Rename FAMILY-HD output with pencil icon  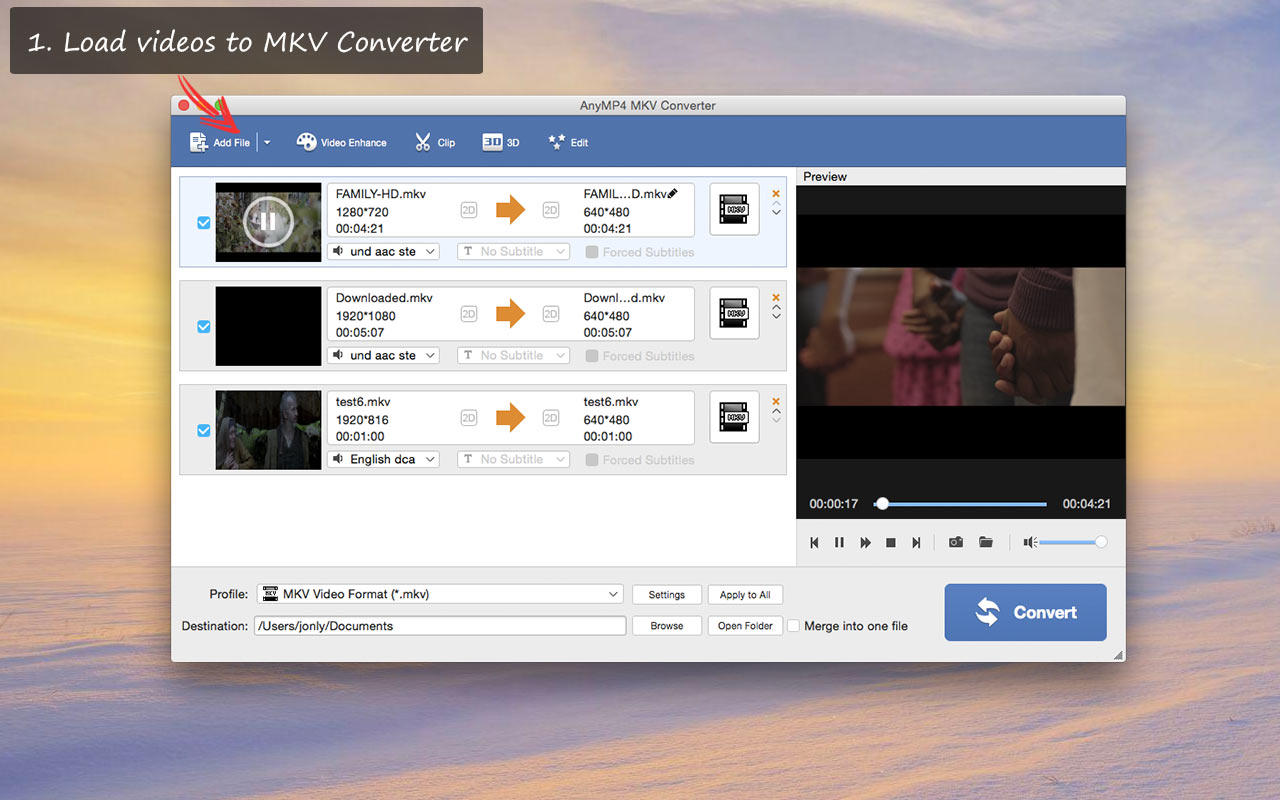[672, 193]
